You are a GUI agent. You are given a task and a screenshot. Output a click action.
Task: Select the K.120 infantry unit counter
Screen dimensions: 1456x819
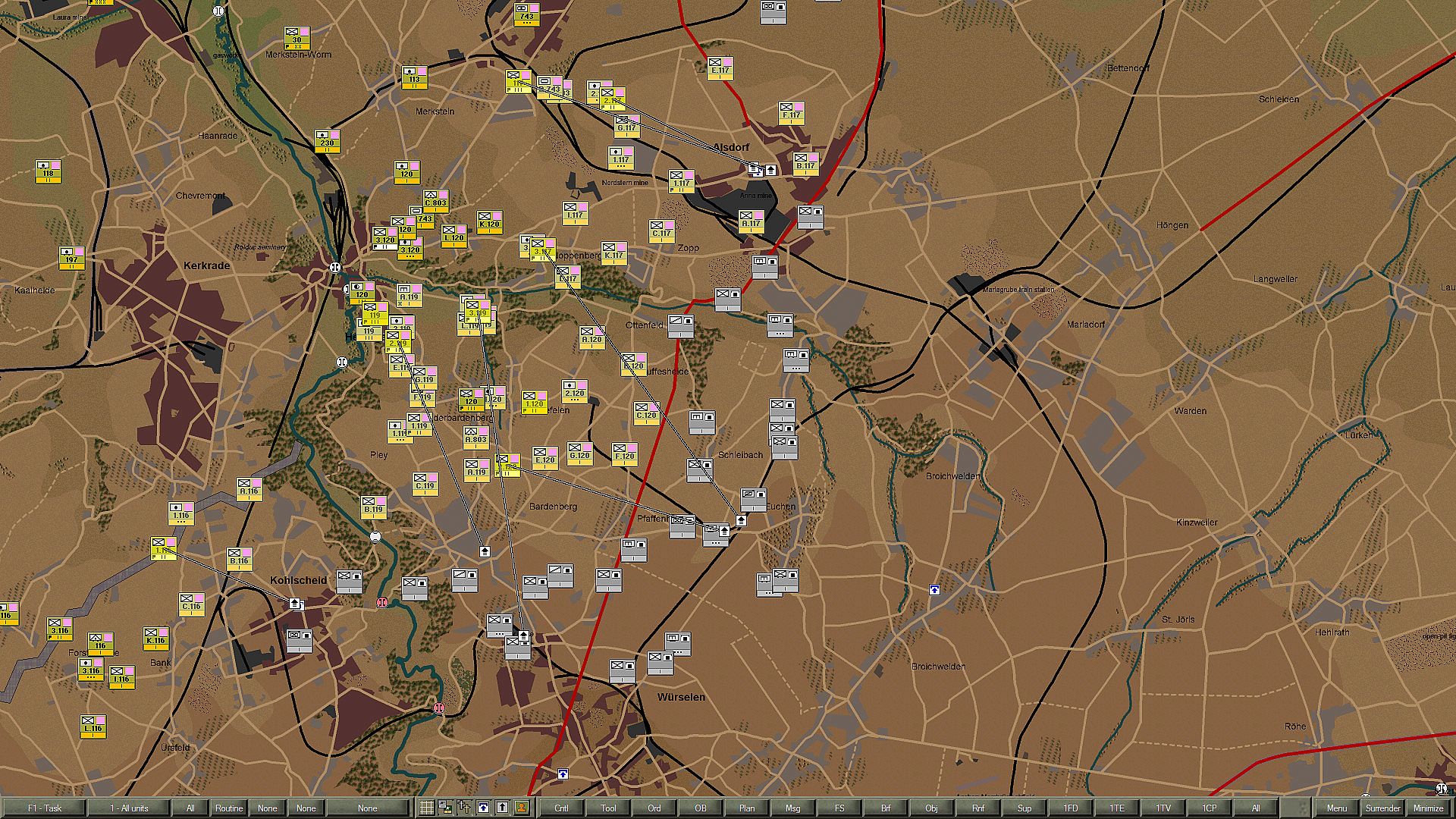(489, 222)
